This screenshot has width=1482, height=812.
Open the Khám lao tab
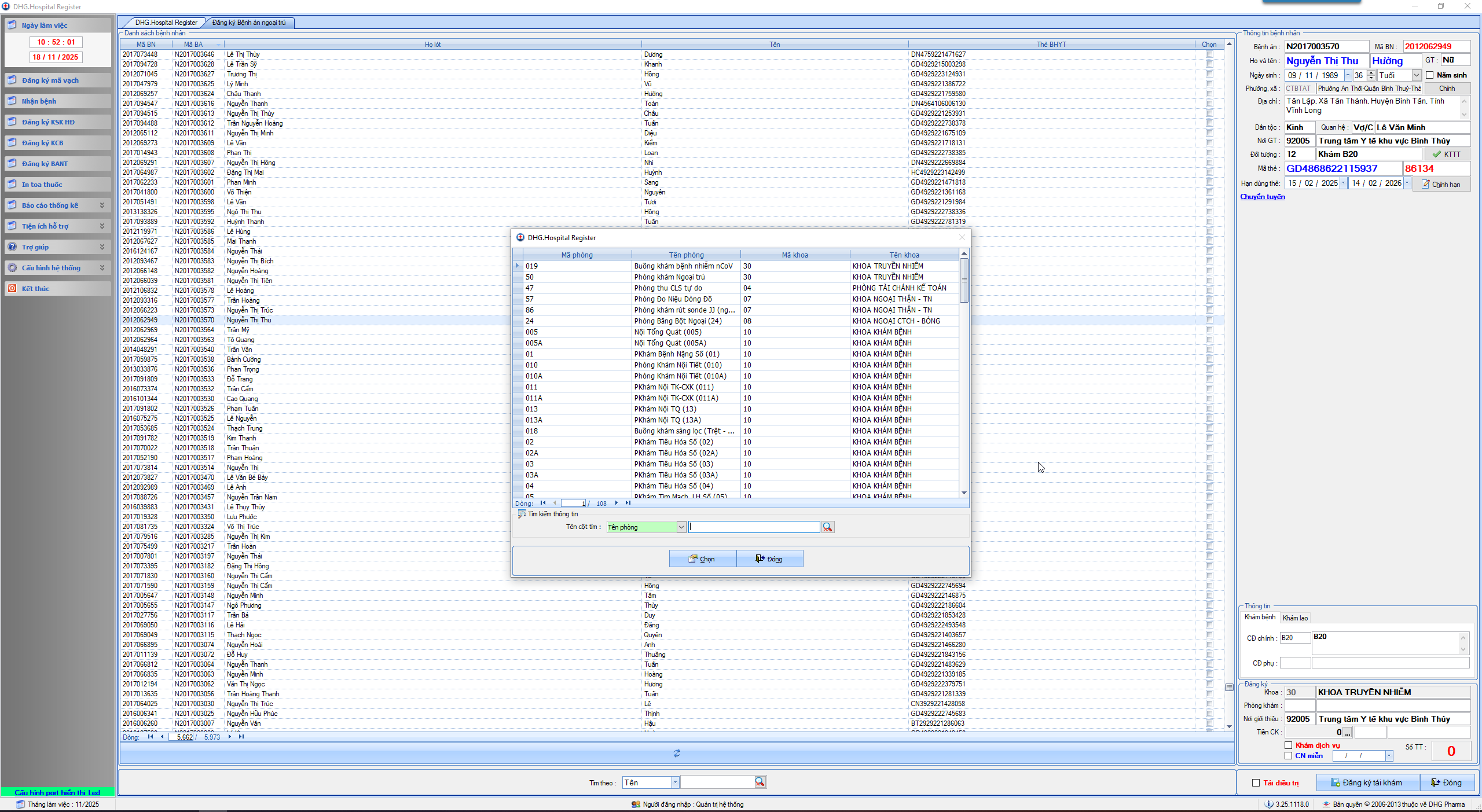click(1295, 618)
